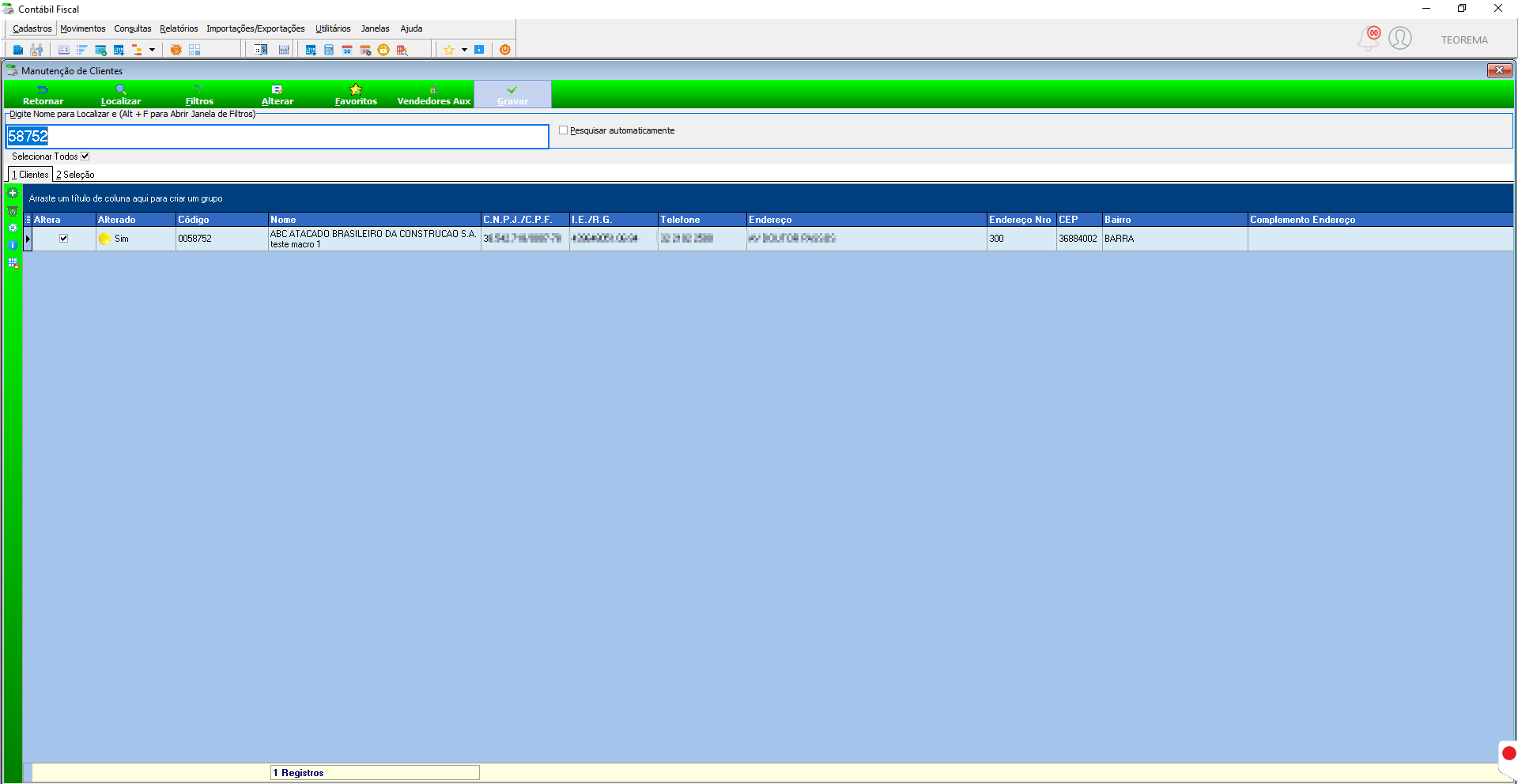
Task: Switch to the 2 Seleção tab
Action: coord(75,175)
